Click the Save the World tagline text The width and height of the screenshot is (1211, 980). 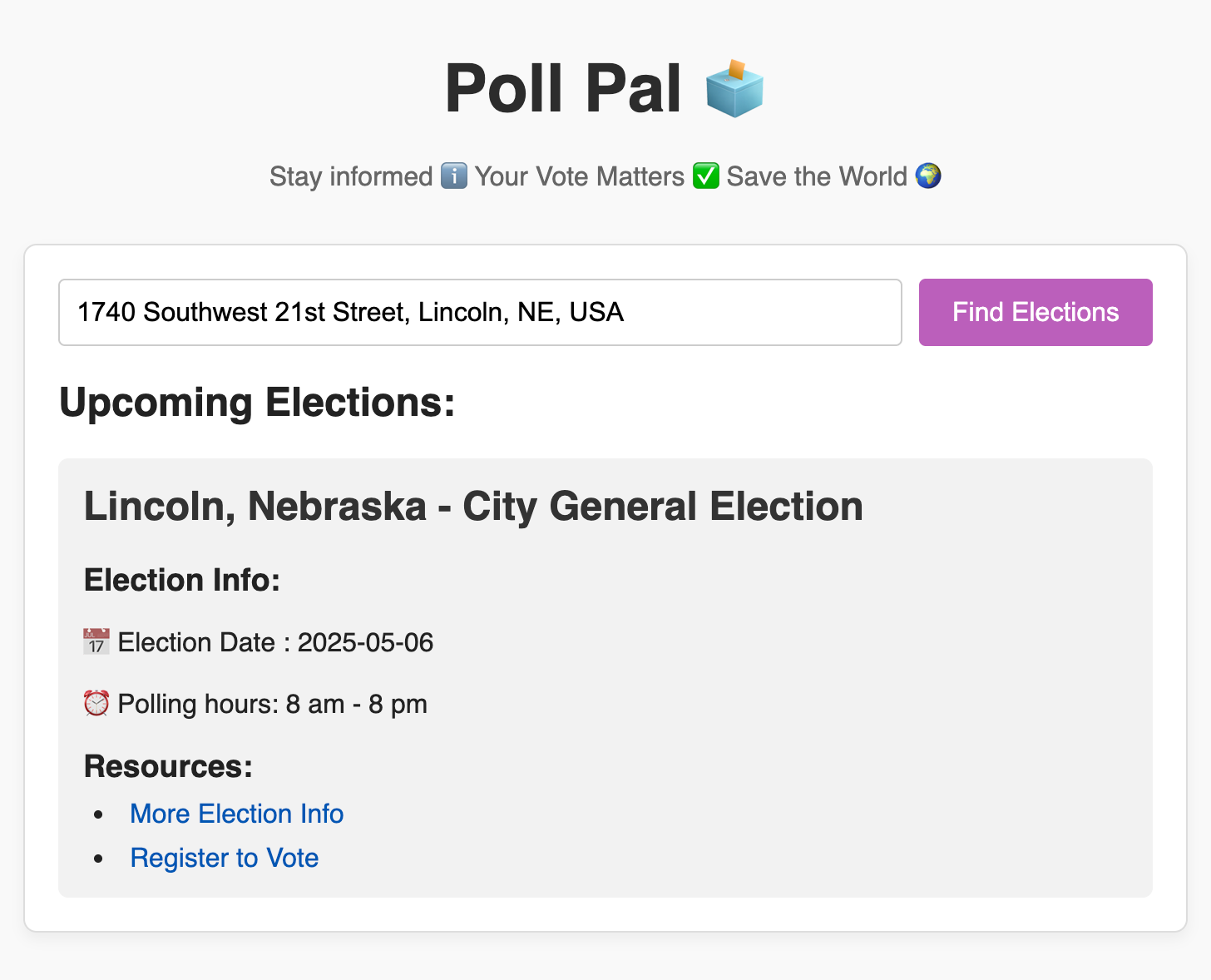(816, 176)
